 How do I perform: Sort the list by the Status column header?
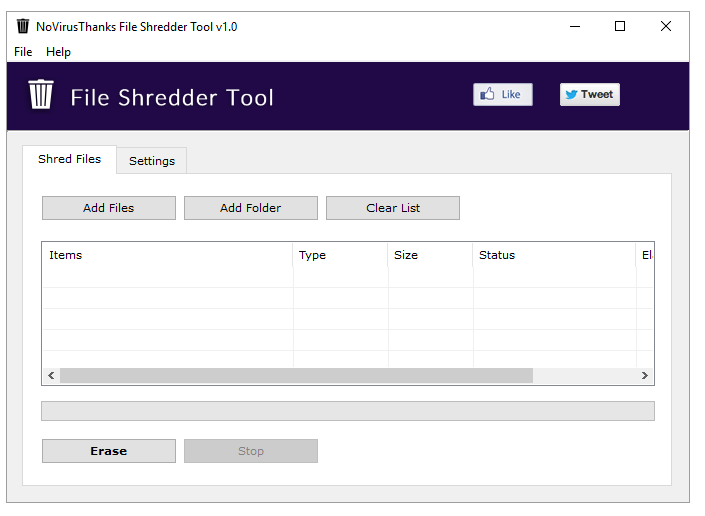554,255
